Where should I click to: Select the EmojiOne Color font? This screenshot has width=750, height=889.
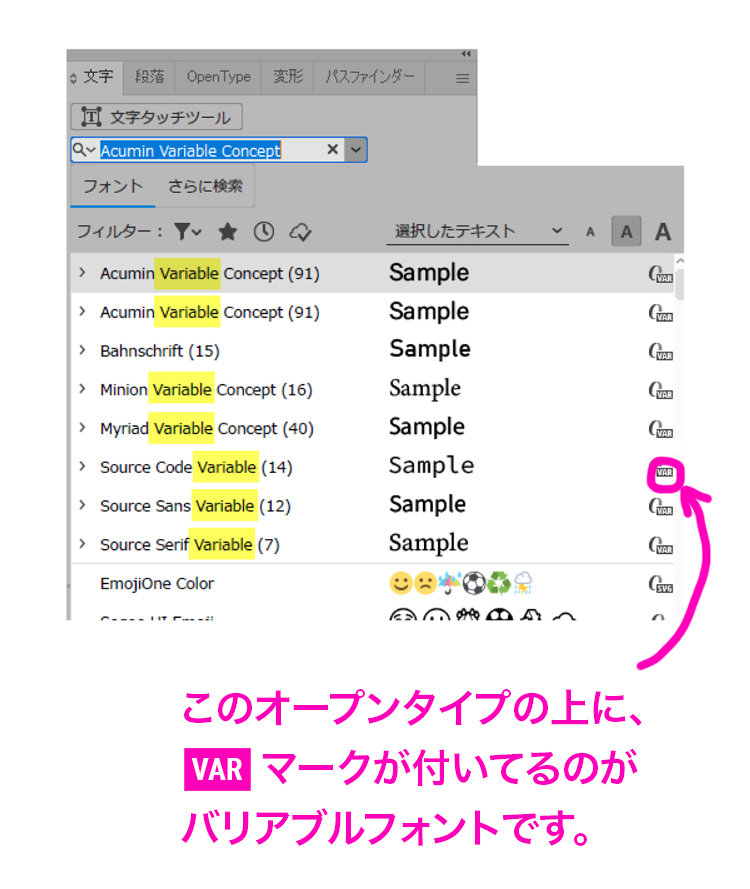click(x=157, y=583)
